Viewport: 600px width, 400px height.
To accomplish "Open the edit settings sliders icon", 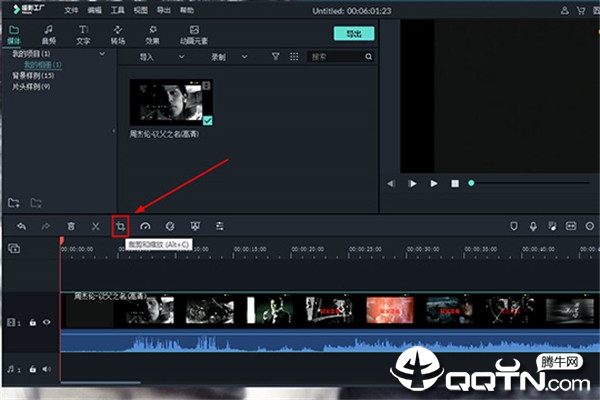I will point(220,226).
